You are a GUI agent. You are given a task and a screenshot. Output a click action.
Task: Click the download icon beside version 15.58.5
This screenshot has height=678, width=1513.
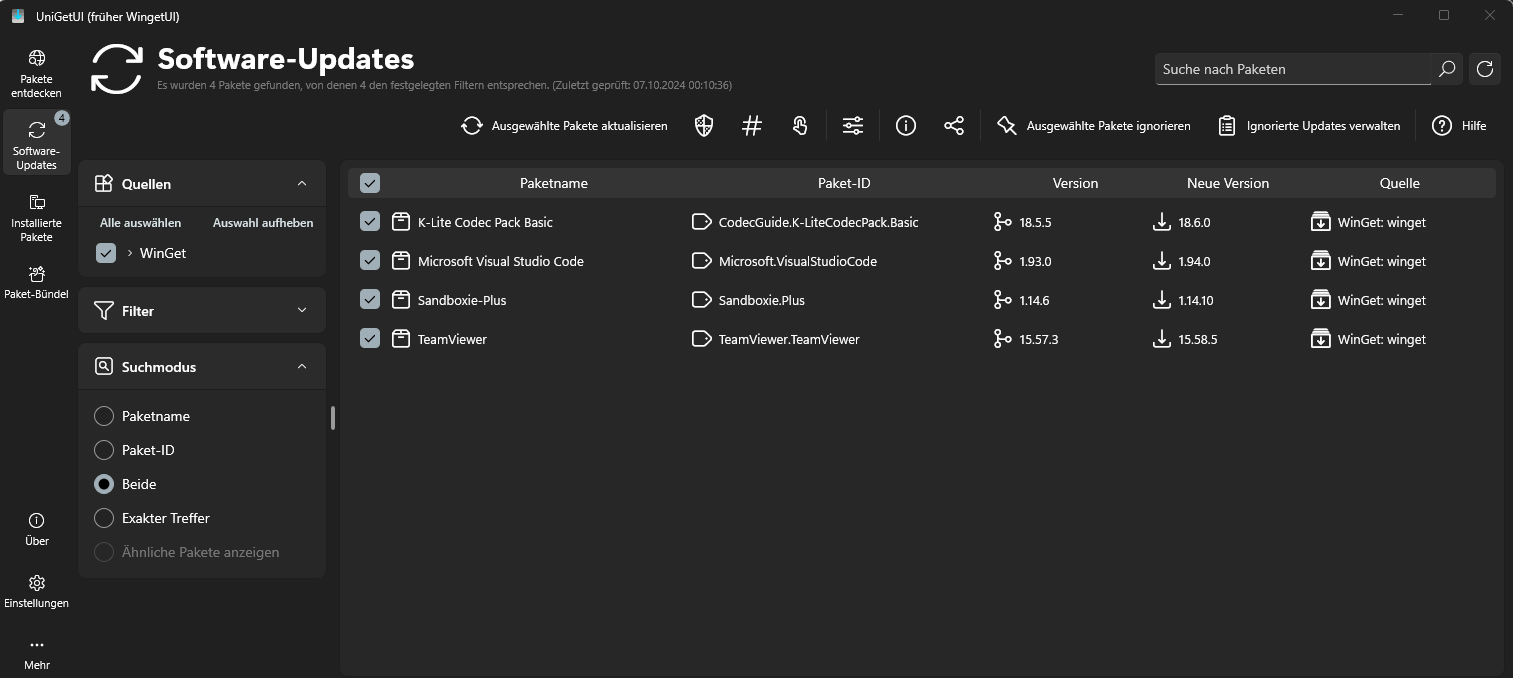pos(1162,339)
